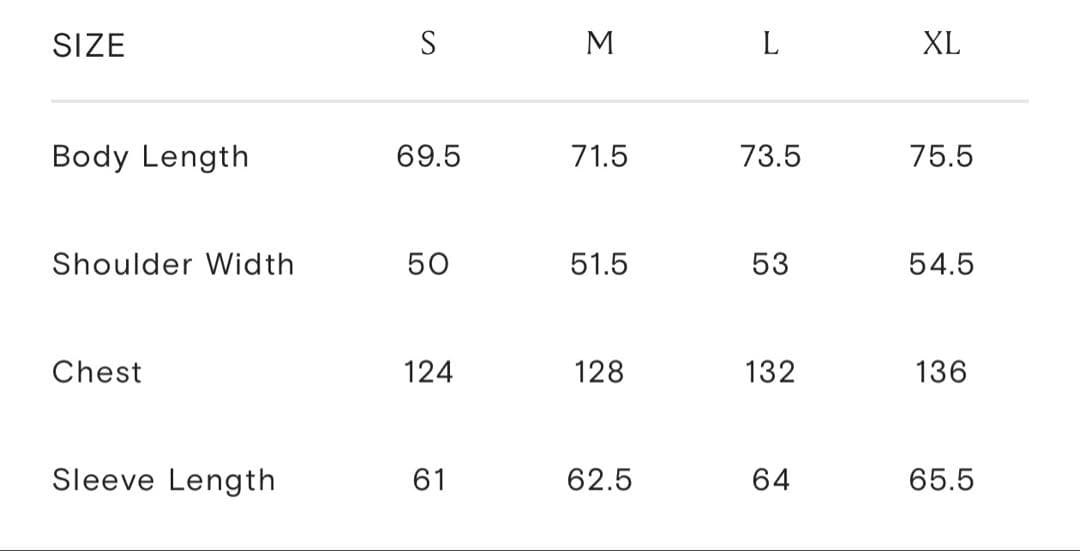This screenshot has width=1080, height=551.
Task: Select the XL size header
Action: click(942, 43)
